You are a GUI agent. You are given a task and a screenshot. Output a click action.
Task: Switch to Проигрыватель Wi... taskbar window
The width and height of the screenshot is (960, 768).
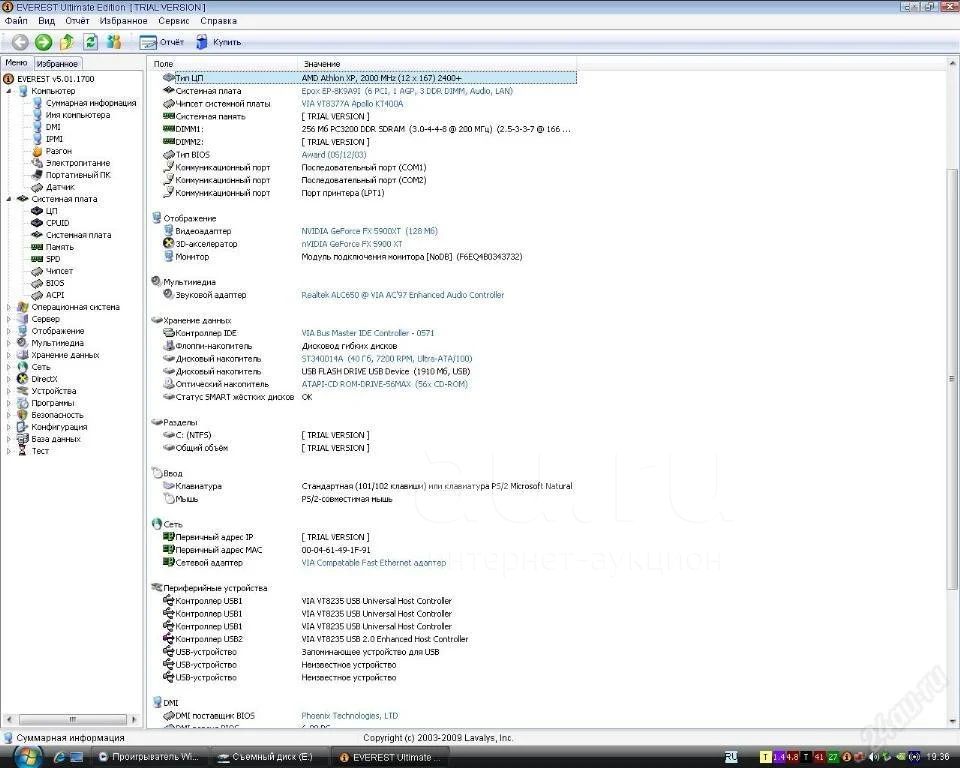pyautogui.click(x=151, y=758)
